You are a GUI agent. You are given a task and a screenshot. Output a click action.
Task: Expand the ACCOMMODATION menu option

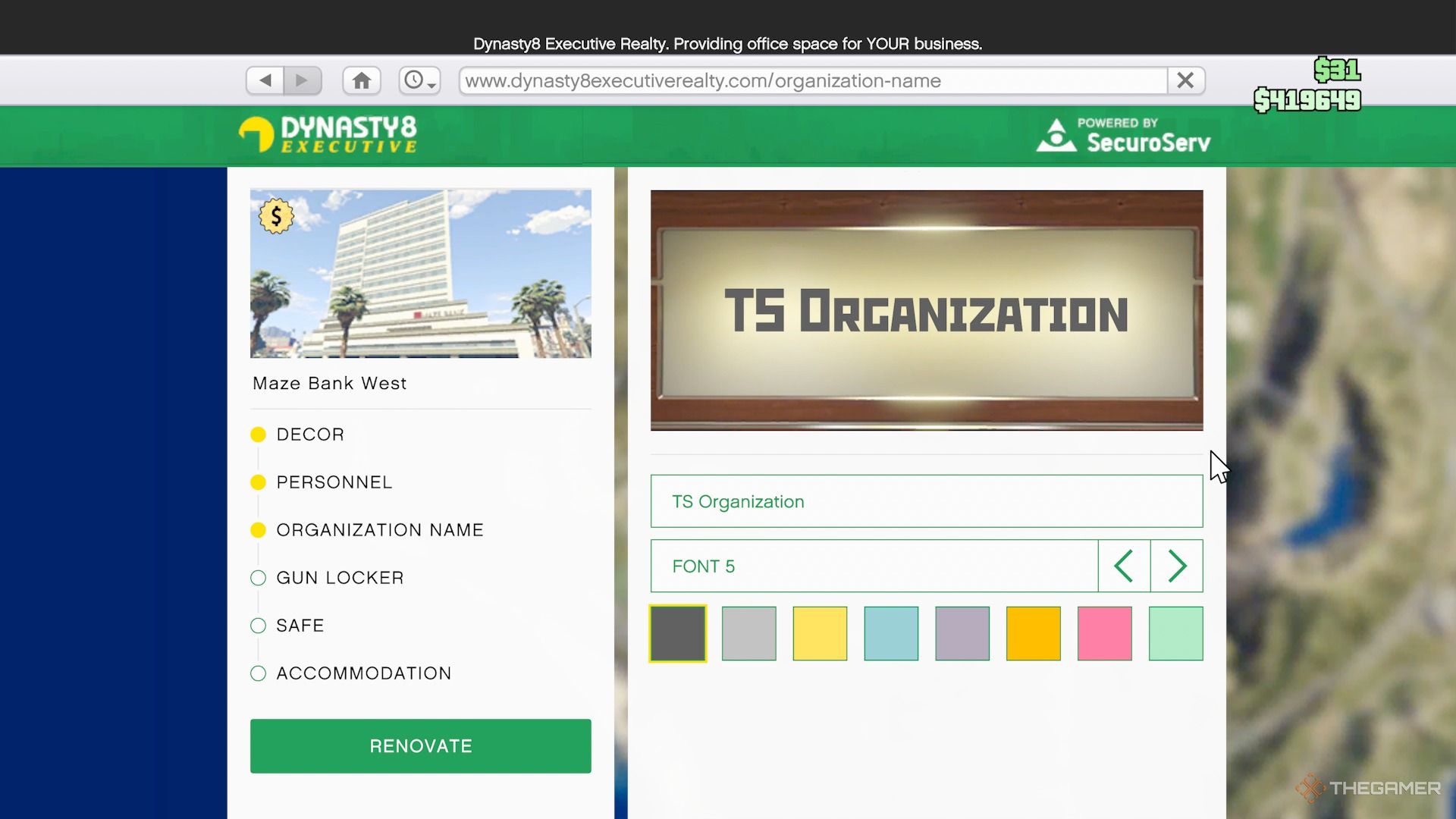[364, 673]
